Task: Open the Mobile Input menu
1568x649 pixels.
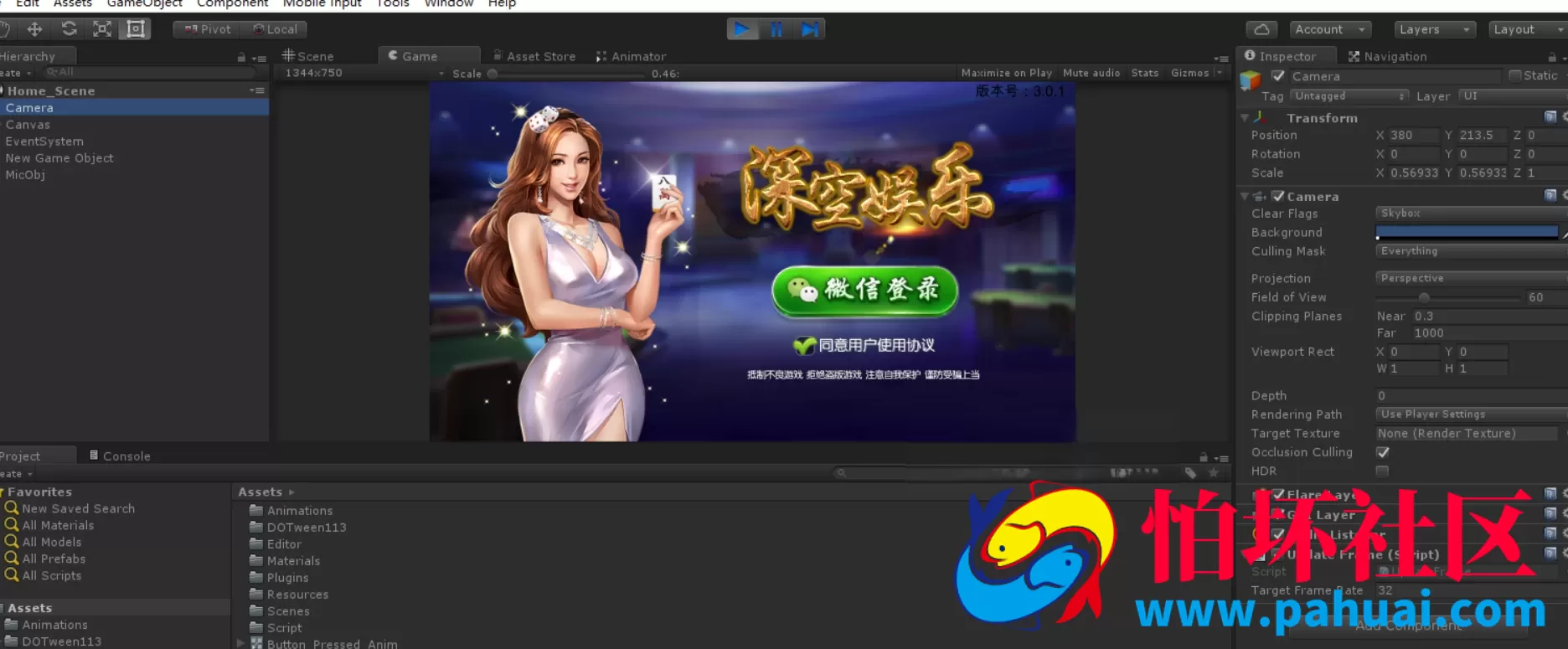Action: click(322, 4)
